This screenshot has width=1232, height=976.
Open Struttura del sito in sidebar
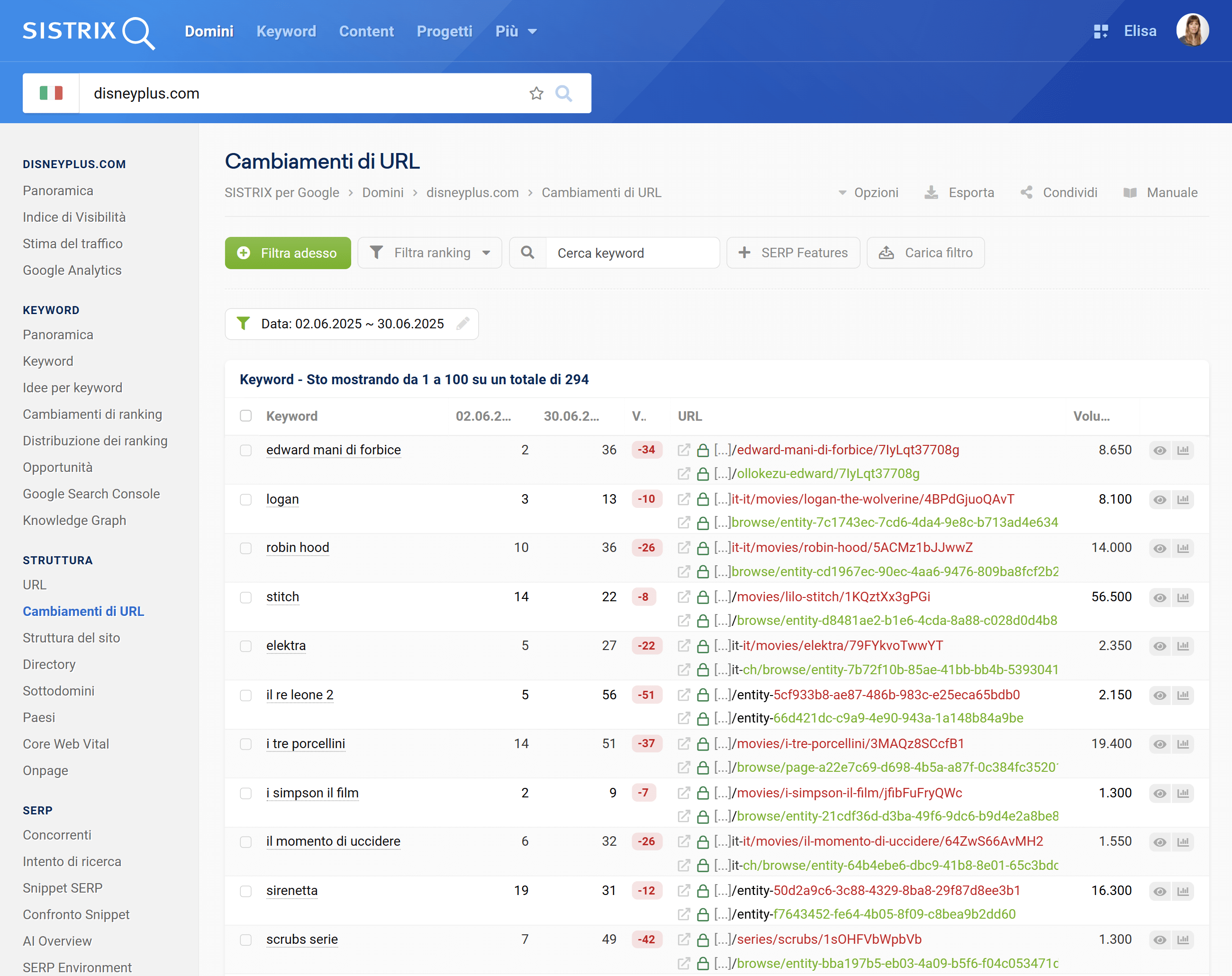click(x=72, y=638)
